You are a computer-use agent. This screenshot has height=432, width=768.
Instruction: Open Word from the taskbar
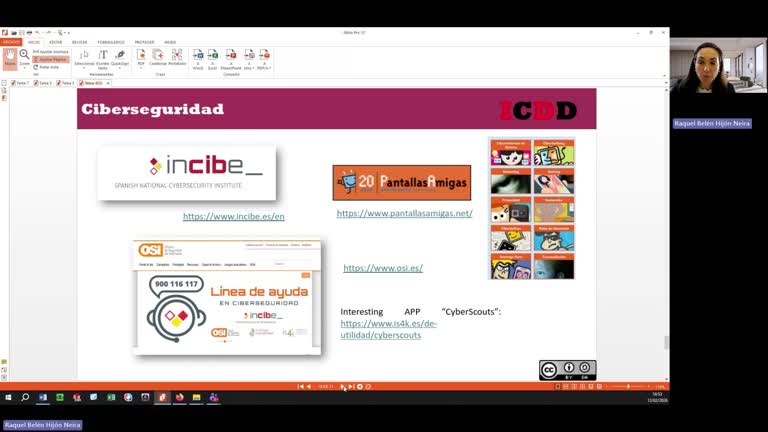[x=43, y=398]
